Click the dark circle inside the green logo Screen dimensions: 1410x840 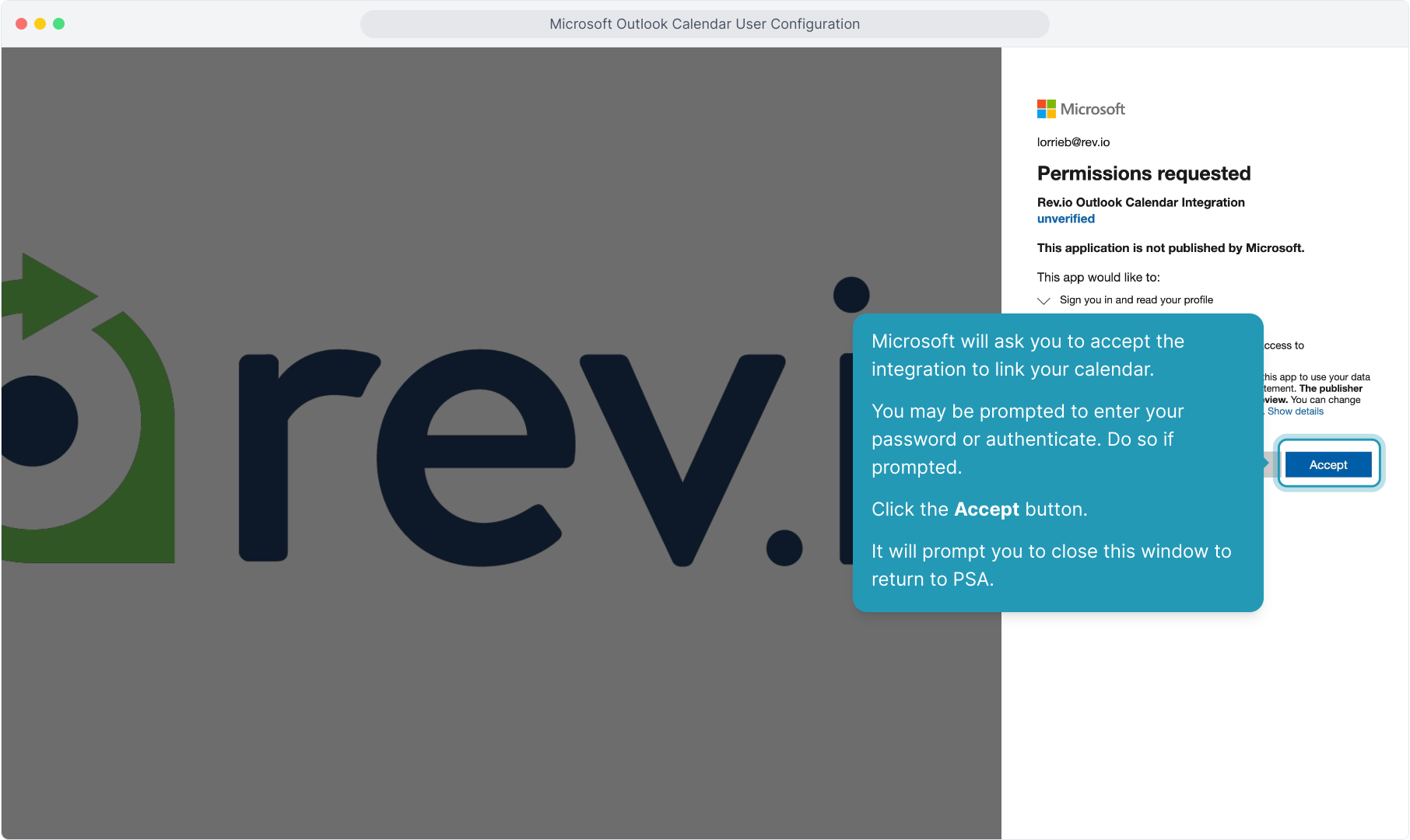tap(39, 421)
